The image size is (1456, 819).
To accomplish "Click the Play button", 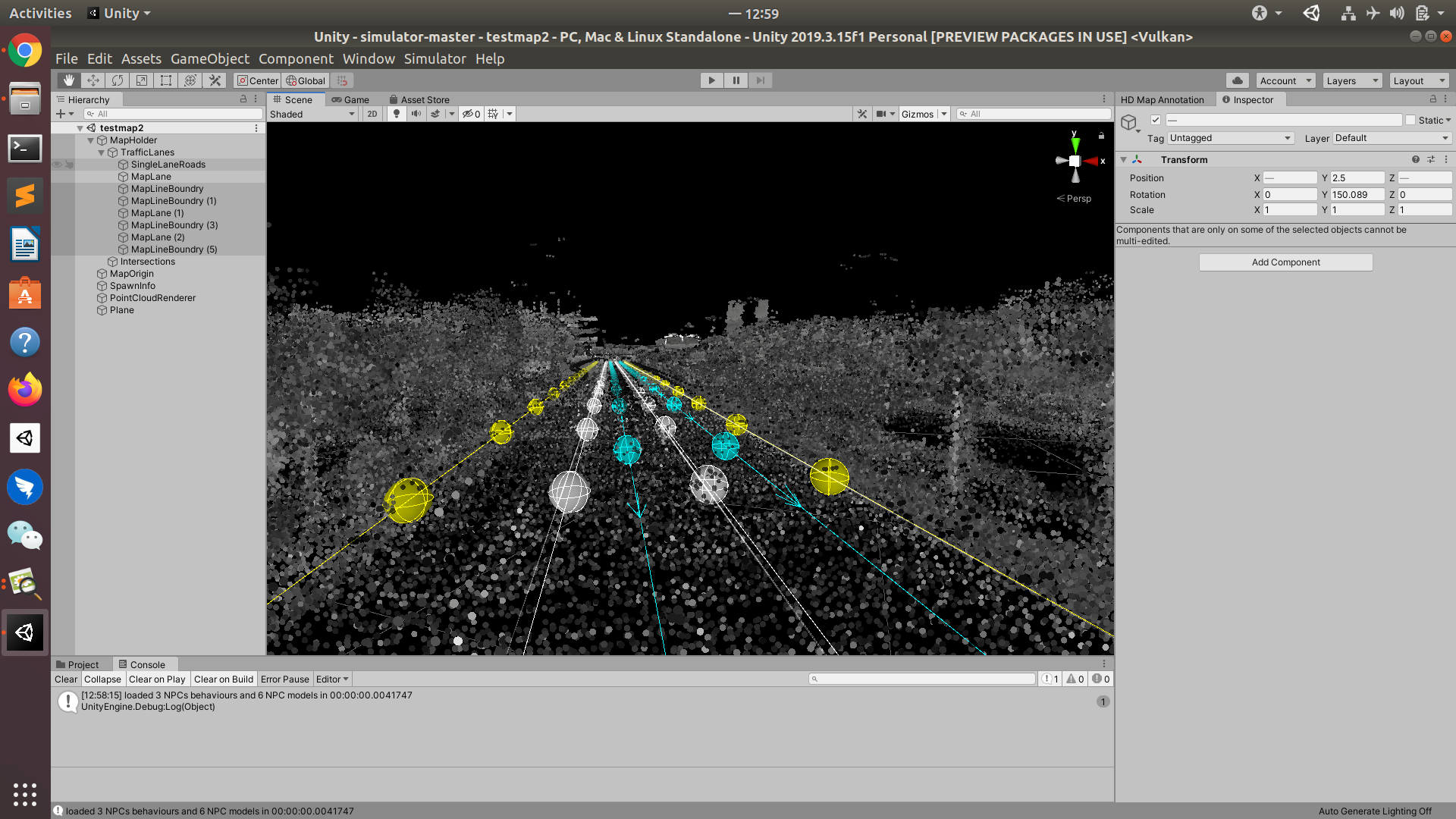I will [711, 80].
